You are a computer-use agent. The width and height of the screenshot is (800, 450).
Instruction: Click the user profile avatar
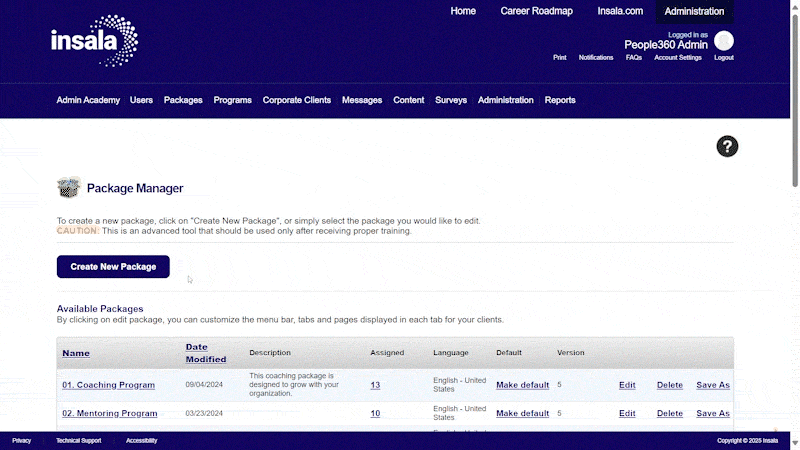723,41
